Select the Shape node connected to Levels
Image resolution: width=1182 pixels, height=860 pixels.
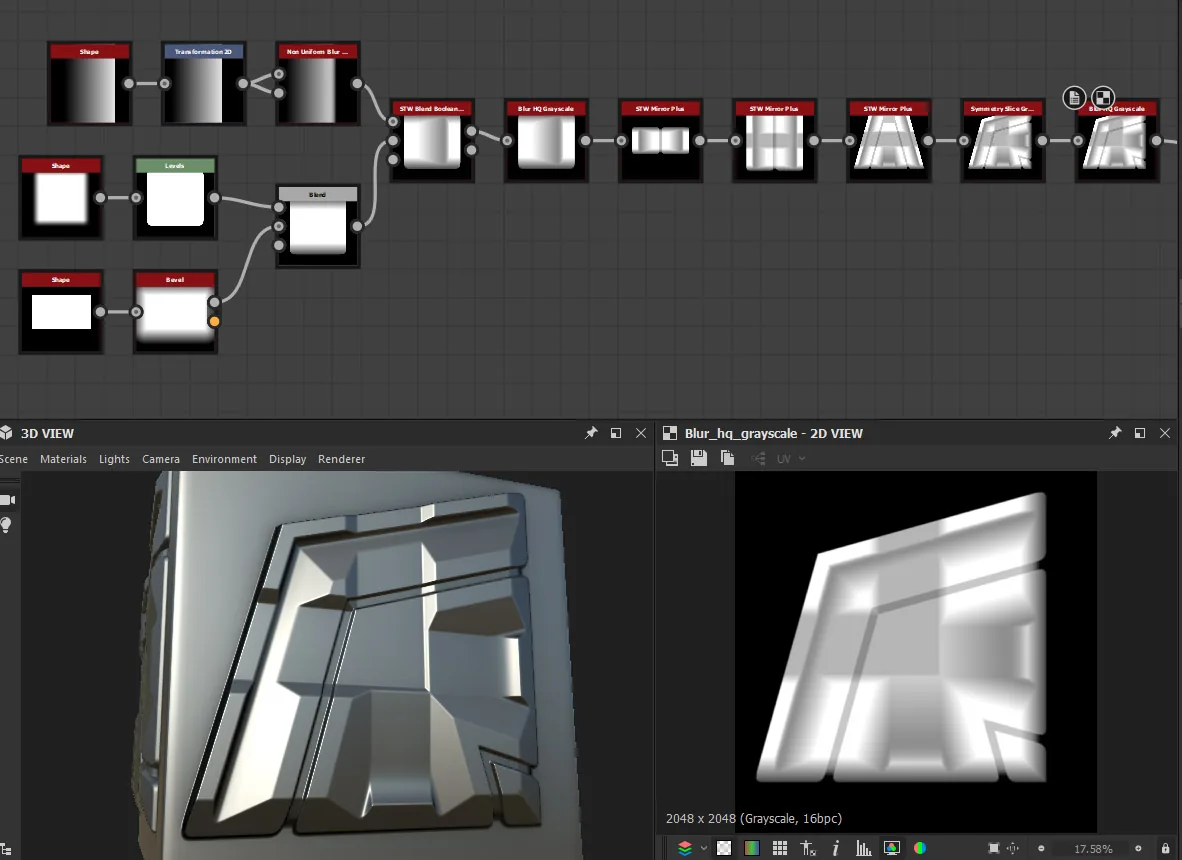[61, 197]
